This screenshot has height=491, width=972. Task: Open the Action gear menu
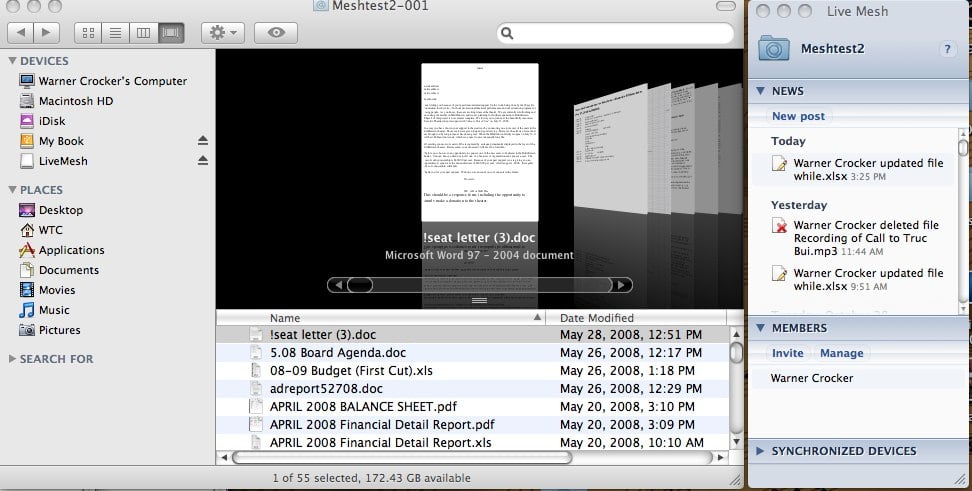(223, 33)
